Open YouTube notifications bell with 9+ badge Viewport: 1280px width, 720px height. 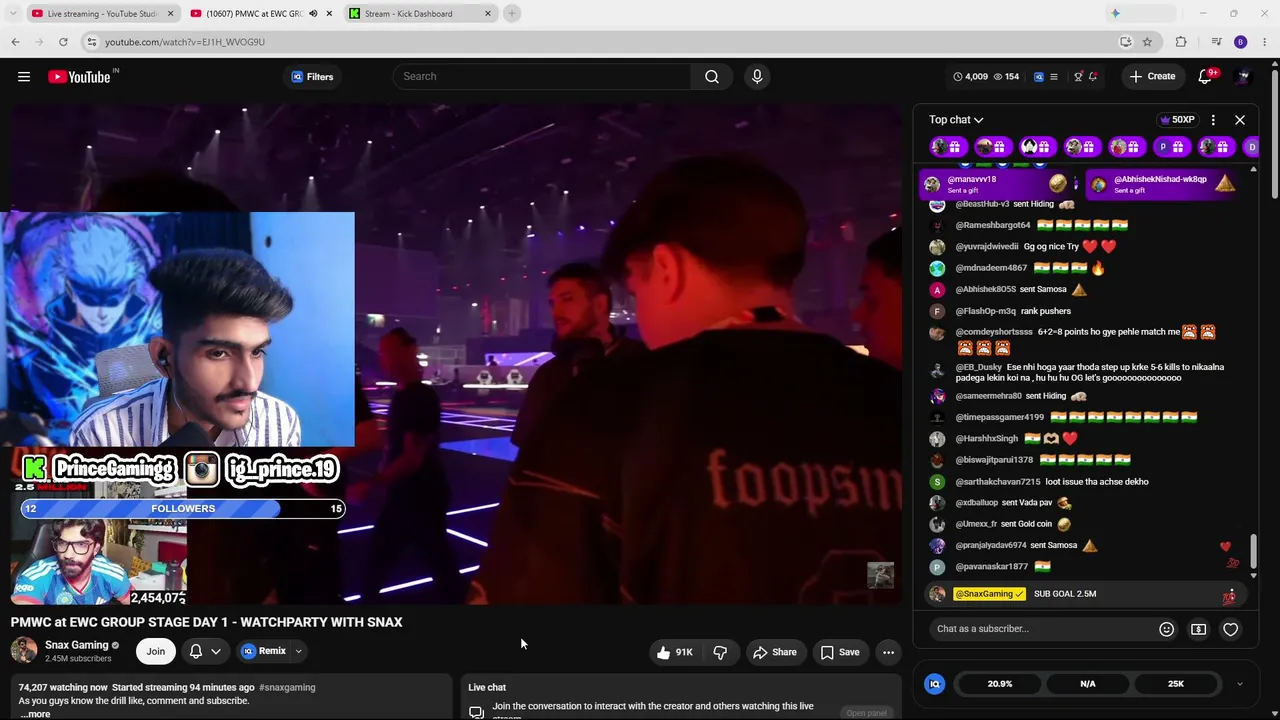[1206, 77]
